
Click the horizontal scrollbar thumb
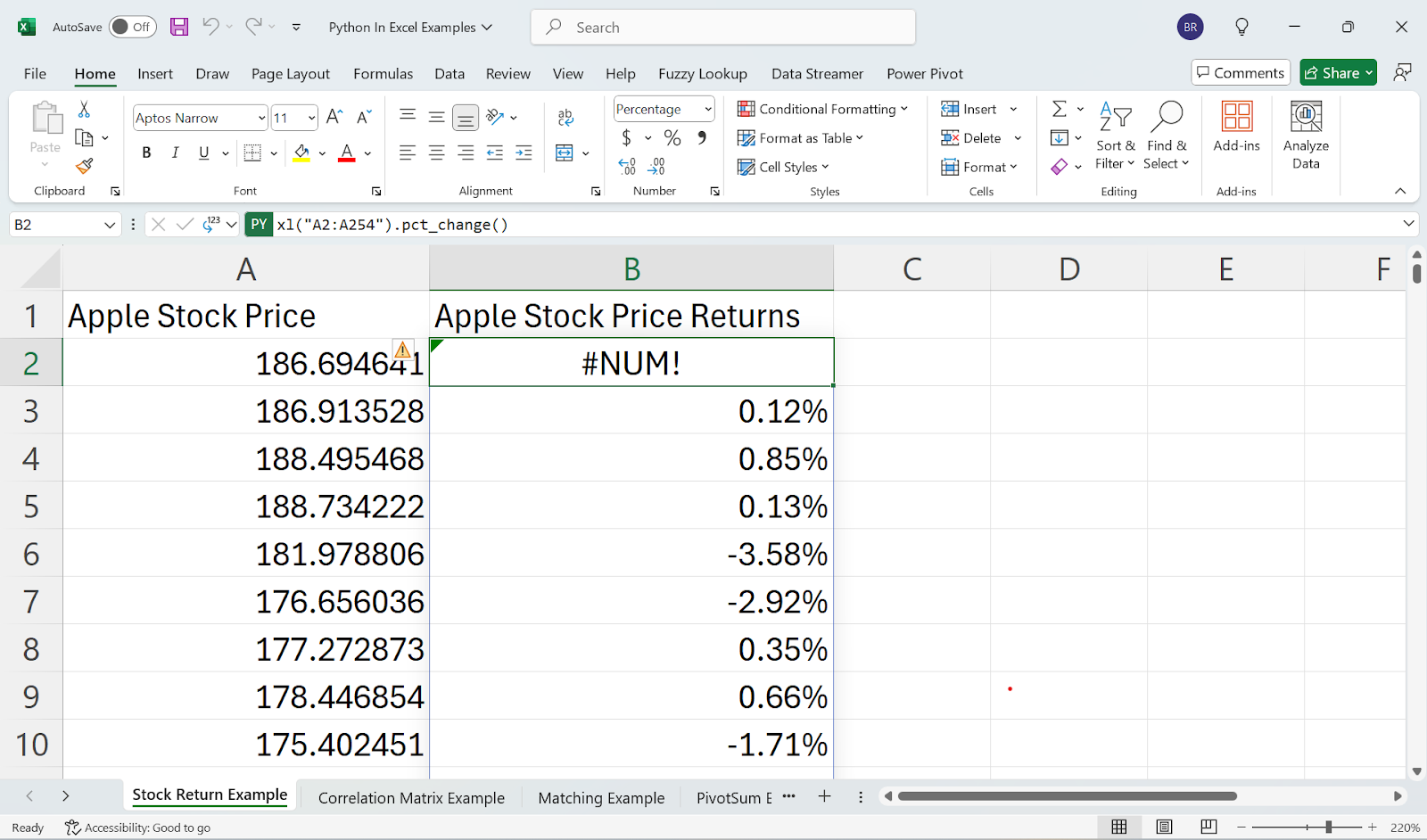click(x=1068, y=796)
